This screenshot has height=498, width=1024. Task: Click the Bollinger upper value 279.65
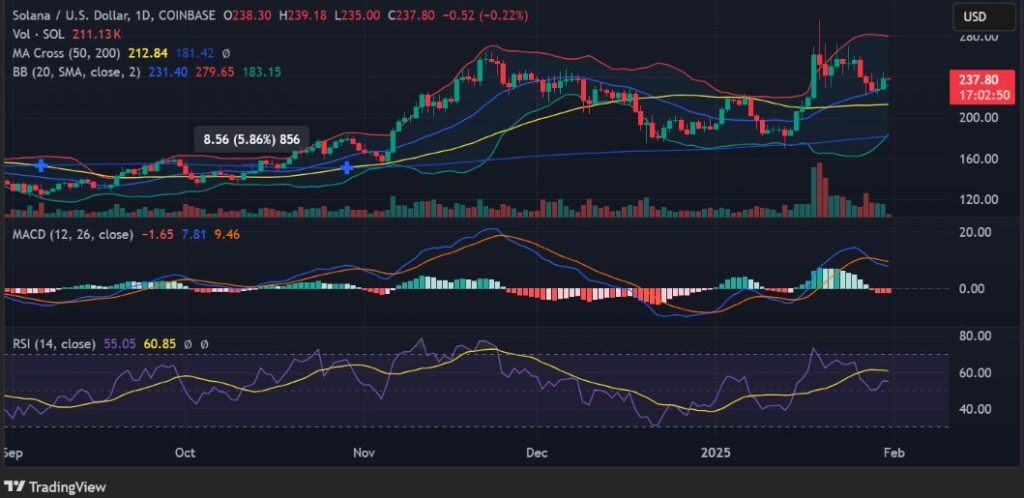tap(214, 72)
